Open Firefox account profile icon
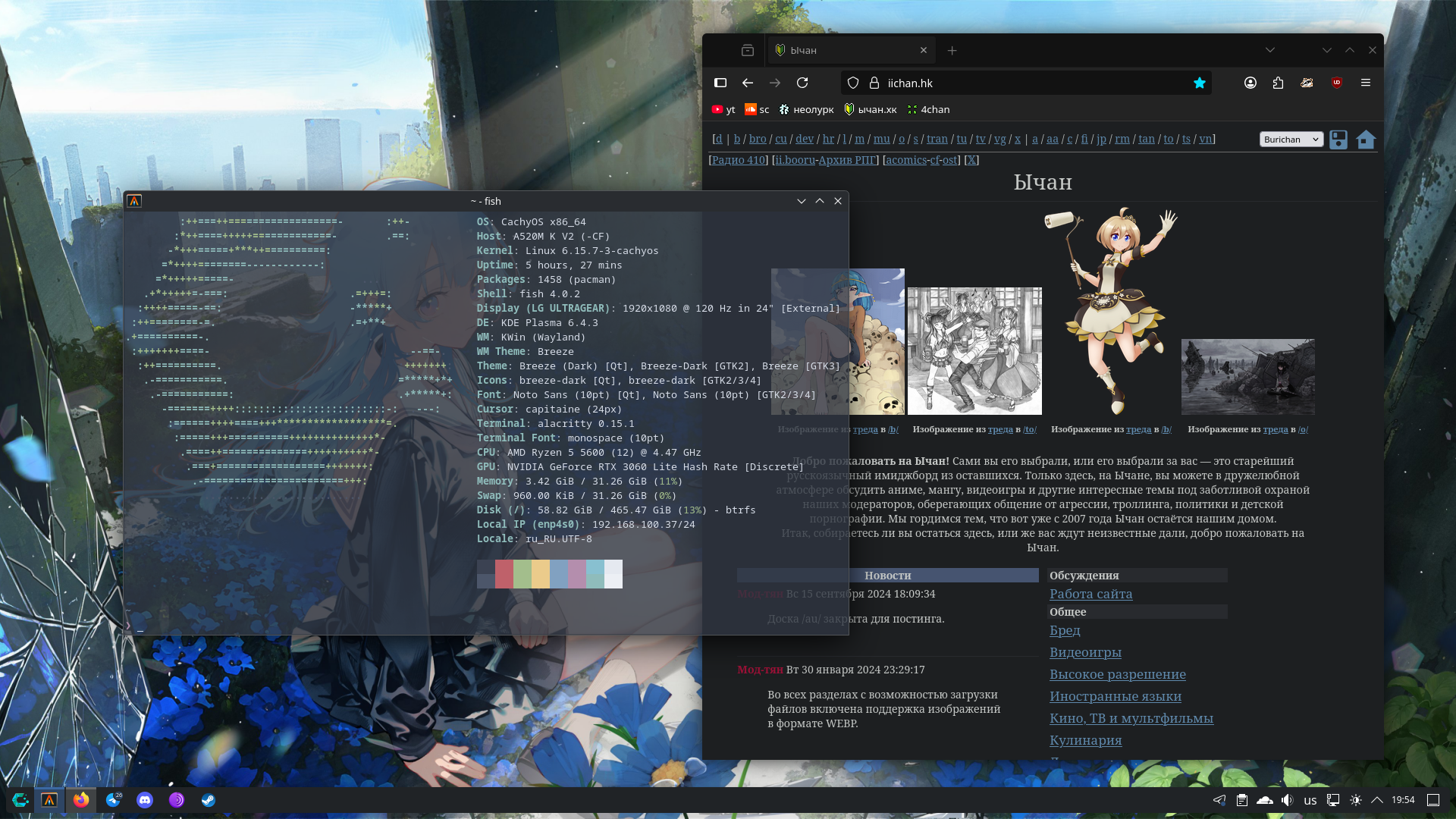This screenshot has width=1456, height=819. pos(1250,83)
